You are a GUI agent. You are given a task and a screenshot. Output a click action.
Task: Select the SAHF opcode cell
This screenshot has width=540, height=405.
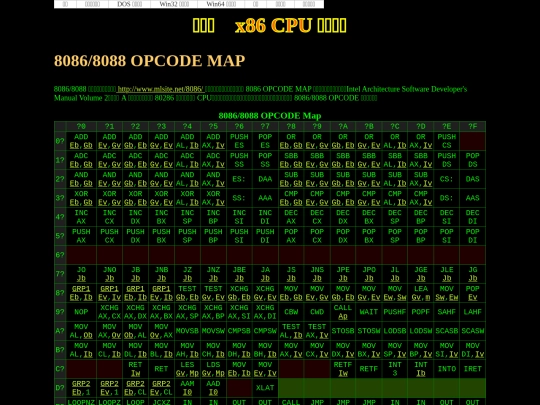click(446, 312)
